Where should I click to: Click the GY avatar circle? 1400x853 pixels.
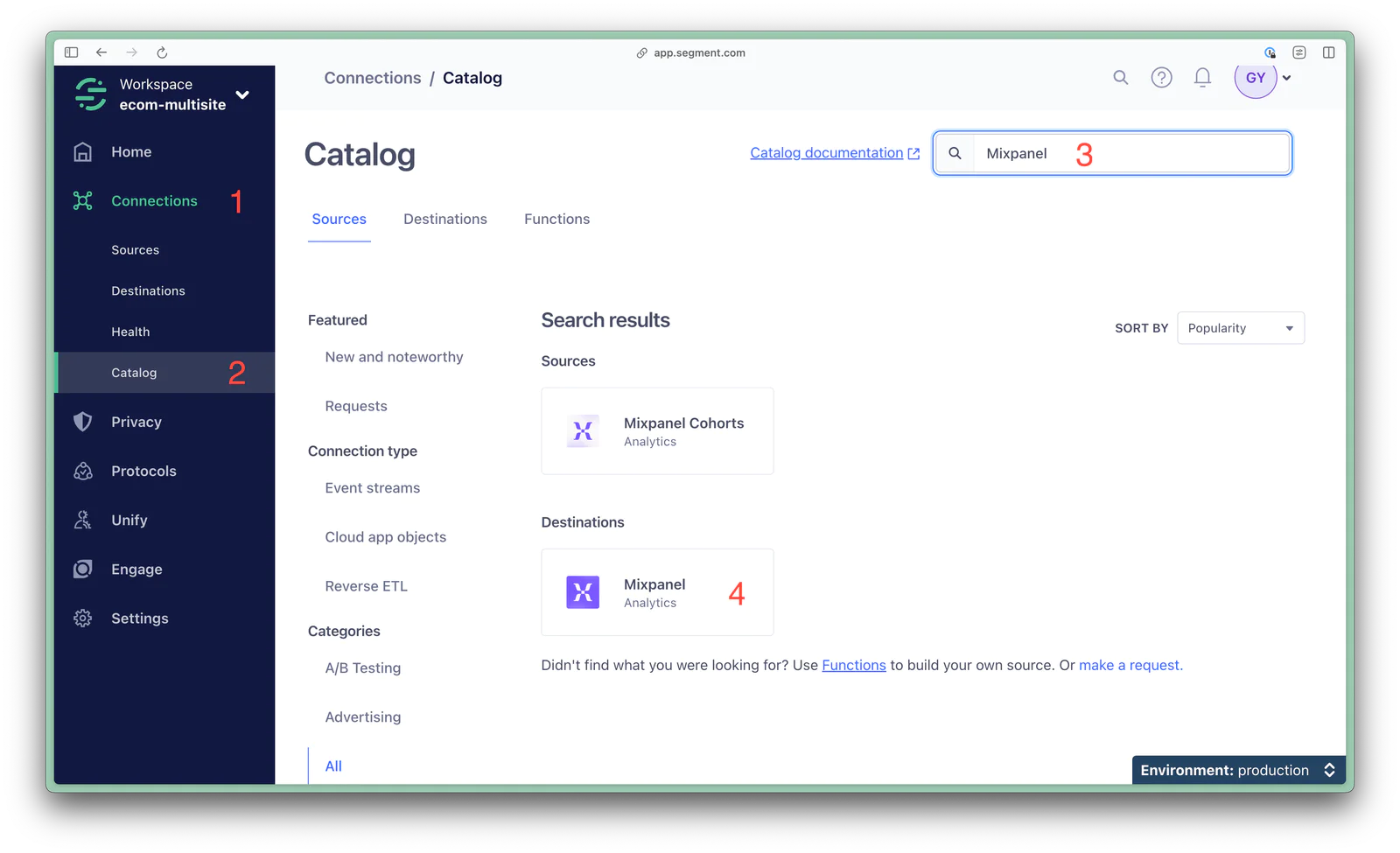1255,77
